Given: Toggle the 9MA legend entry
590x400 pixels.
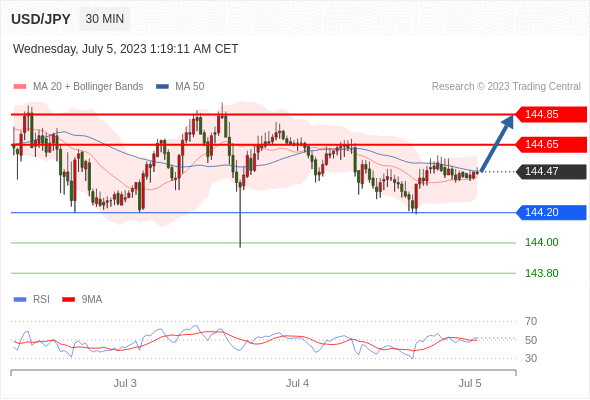Looking at the screenshot, I should click(82, 300).
